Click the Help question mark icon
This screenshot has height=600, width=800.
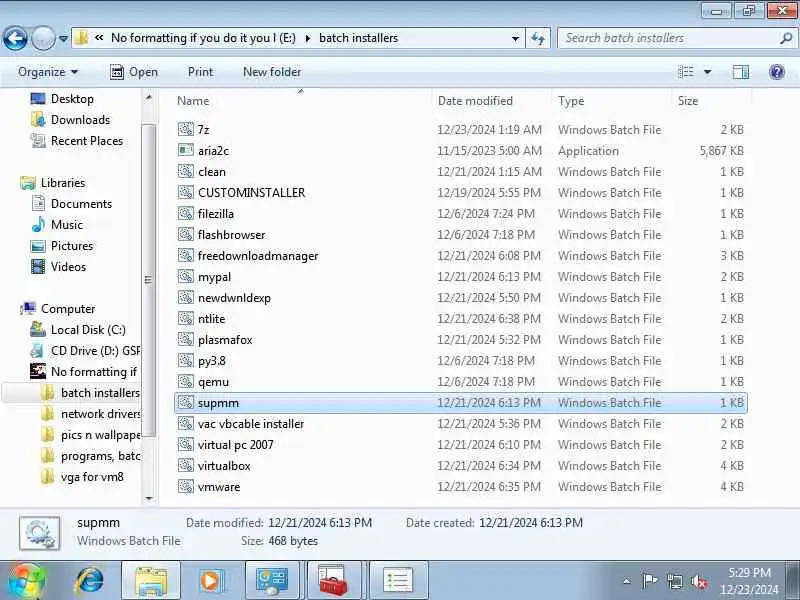(777, 72)
